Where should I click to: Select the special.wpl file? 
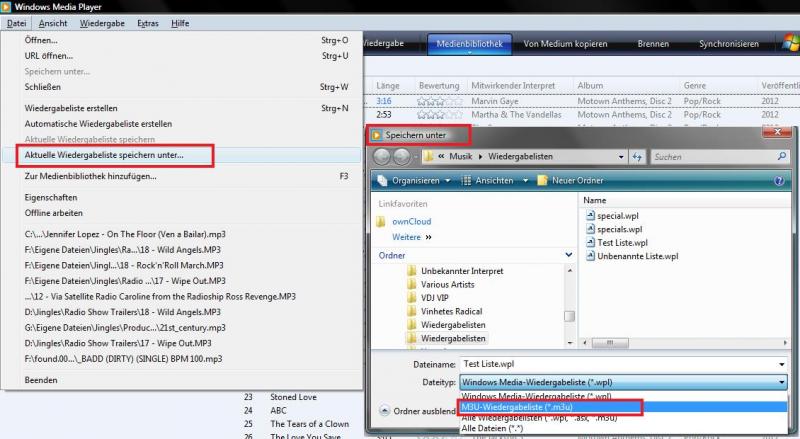click(612, 215)
